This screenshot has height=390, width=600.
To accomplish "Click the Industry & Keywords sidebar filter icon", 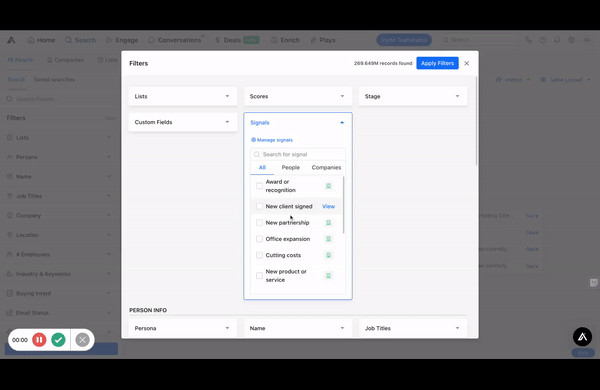I will click(10, 274).
